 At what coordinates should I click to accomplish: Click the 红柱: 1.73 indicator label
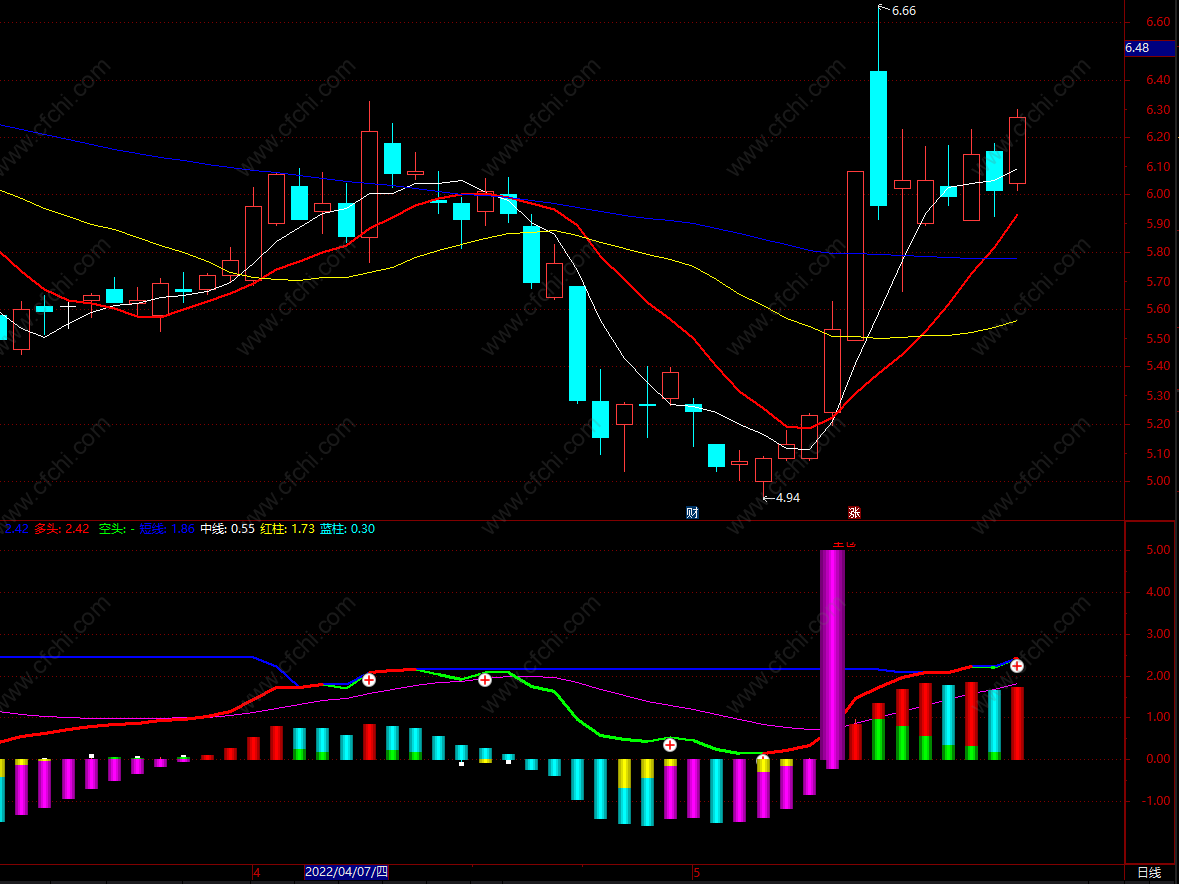pos(287,528)
